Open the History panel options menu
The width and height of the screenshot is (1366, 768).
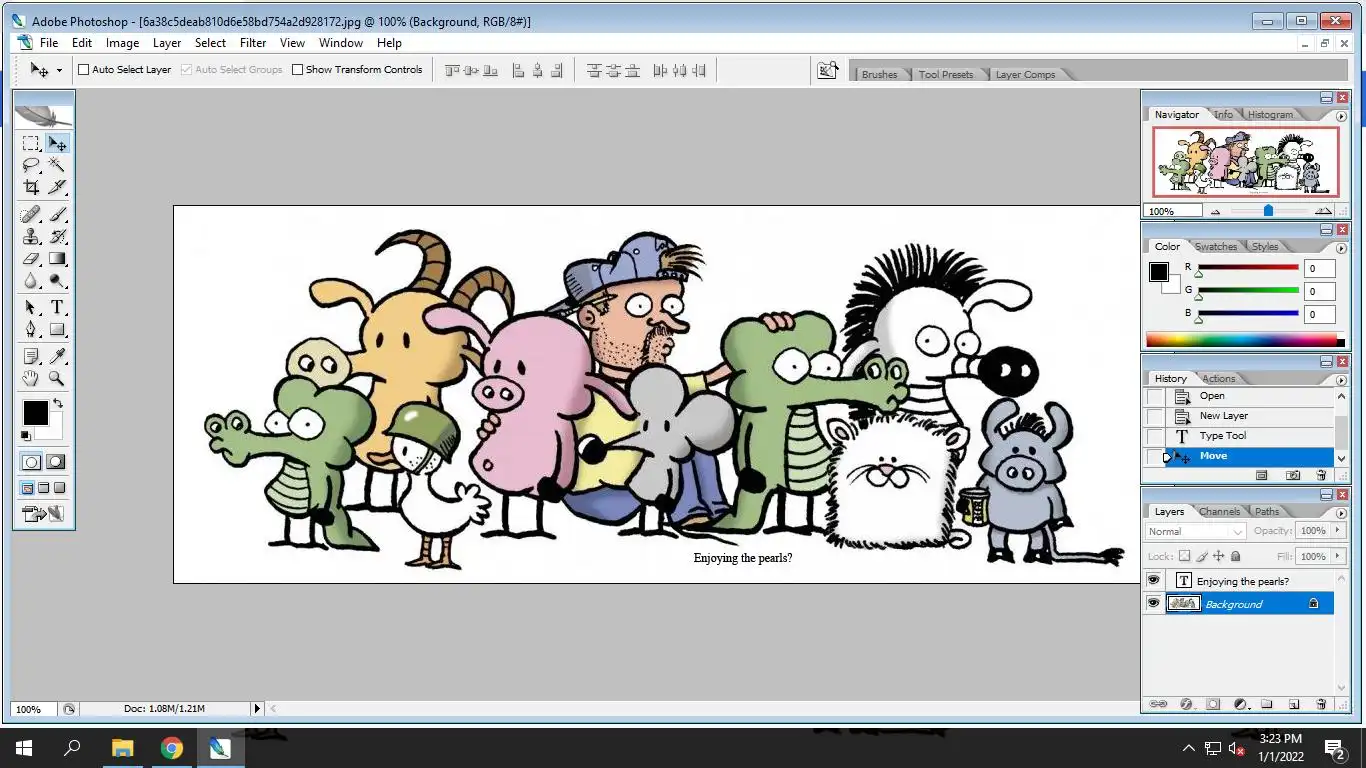click(x=1340, y=381)
